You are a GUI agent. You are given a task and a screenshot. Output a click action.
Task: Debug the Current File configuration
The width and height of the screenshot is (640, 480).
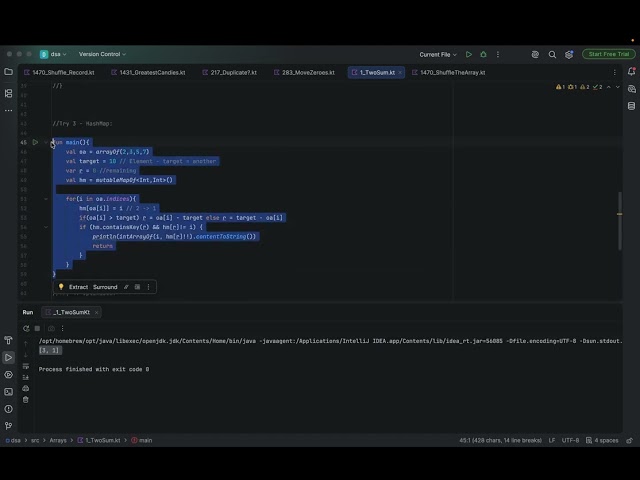pos(483,54)
